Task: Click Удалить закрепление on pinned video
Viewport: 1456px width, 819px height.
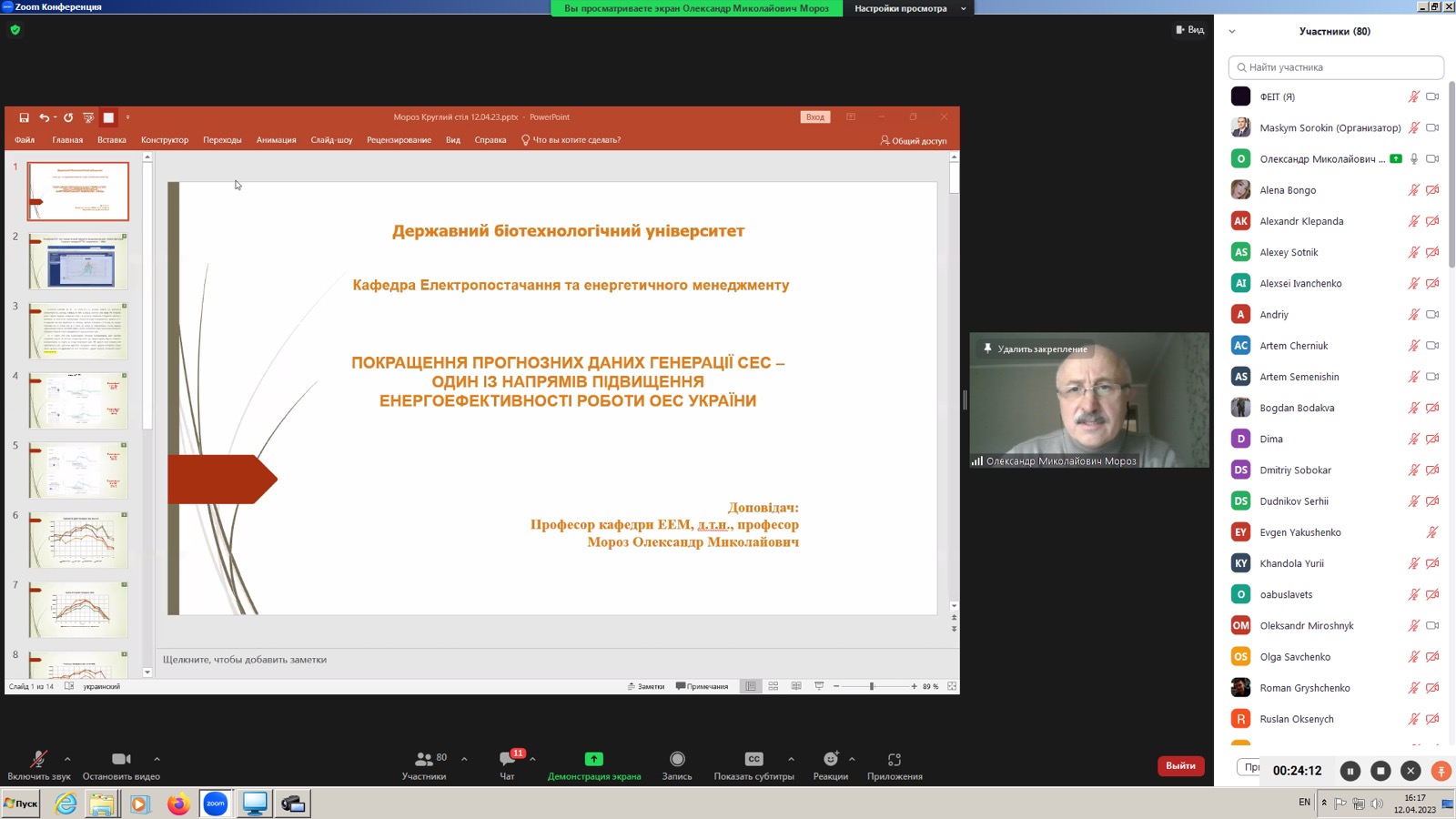Action: (1041, 349)
